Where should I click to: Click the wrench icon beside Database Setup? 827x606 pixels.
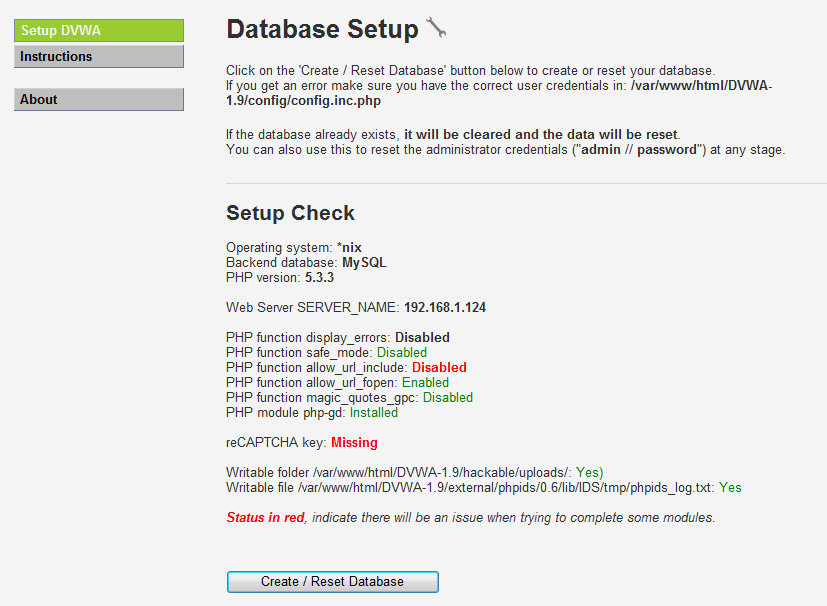436,27
